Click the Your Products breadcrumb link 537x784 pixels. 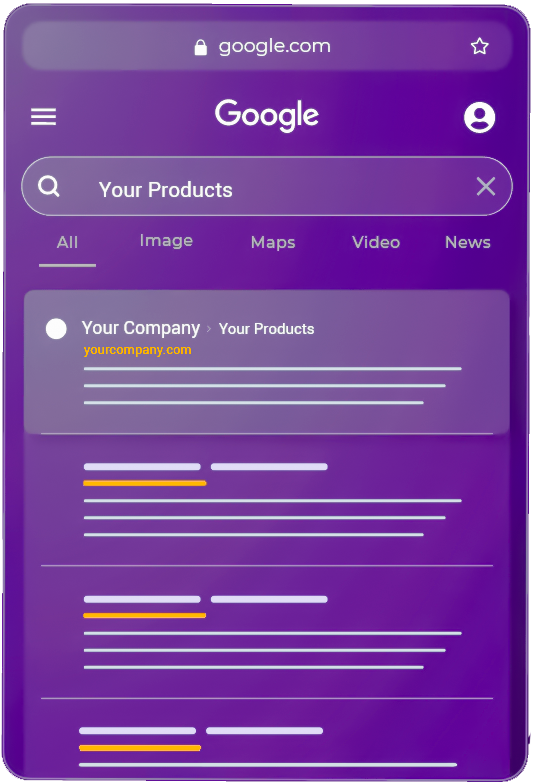(266, 329)
